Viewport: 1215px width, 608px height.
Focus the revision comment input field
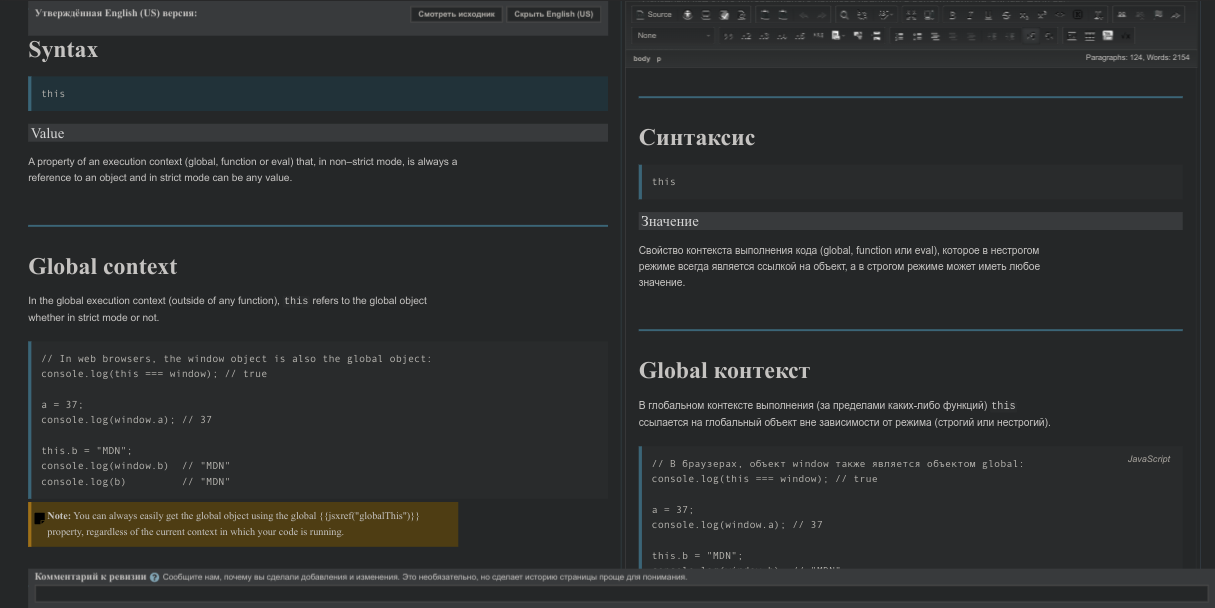click(x=621, y=594)
